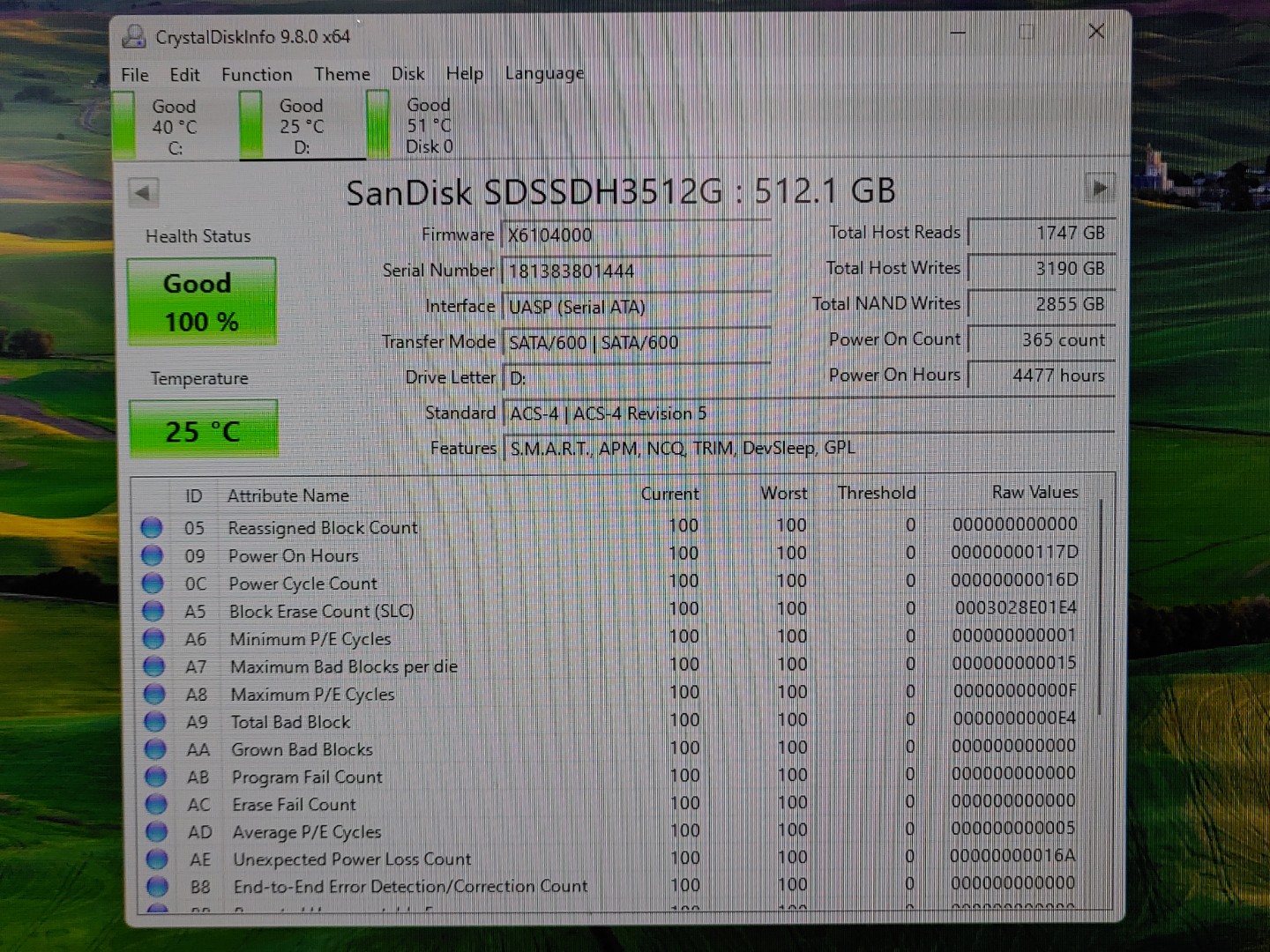Viewport: 1270px width, 952px height.
Task: Click the Worst column header
Action: coord(784,493)
